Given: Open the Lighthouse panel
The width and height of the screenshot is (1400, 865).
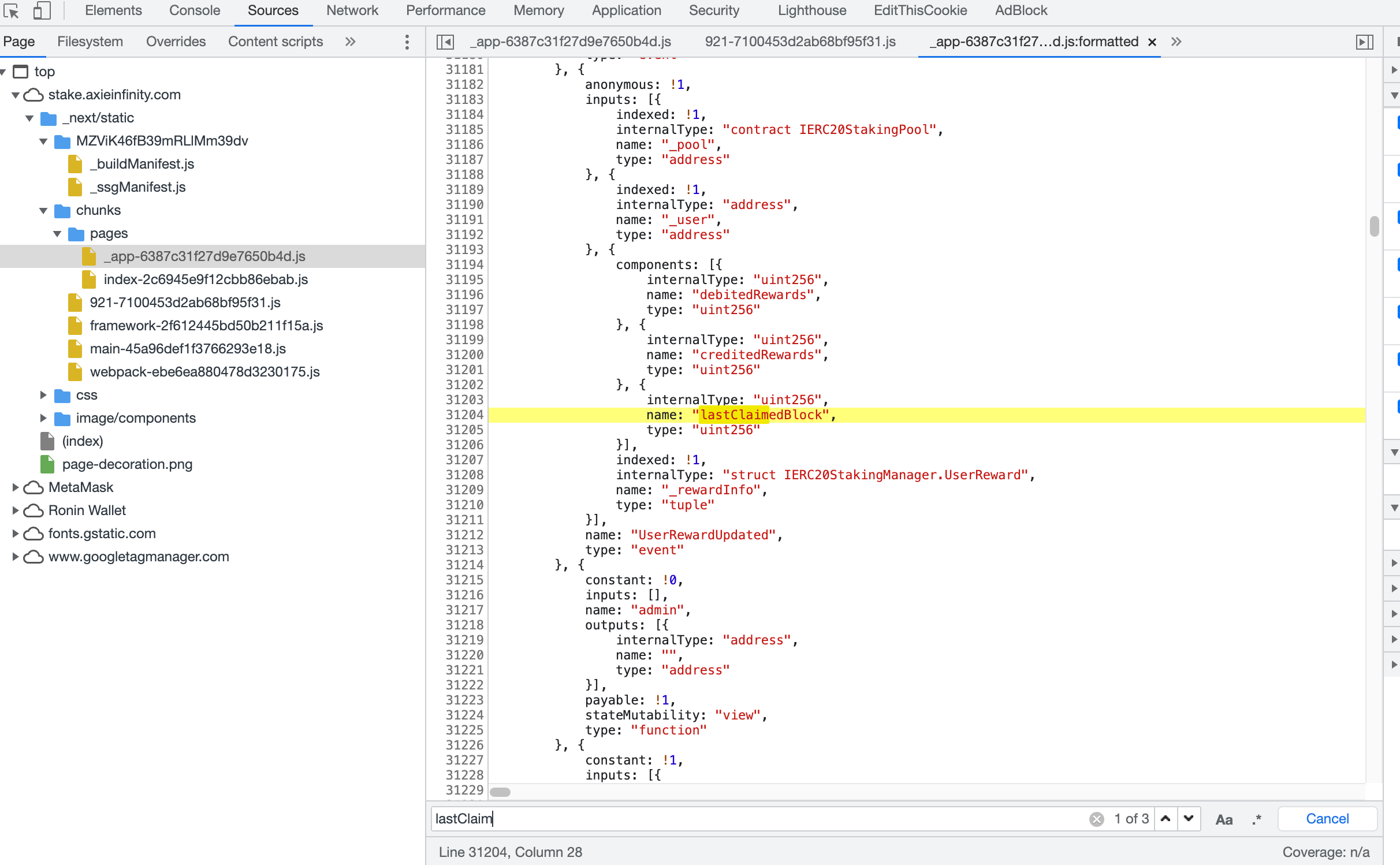Looking at the screenshot, I should (x=812, y=10).
